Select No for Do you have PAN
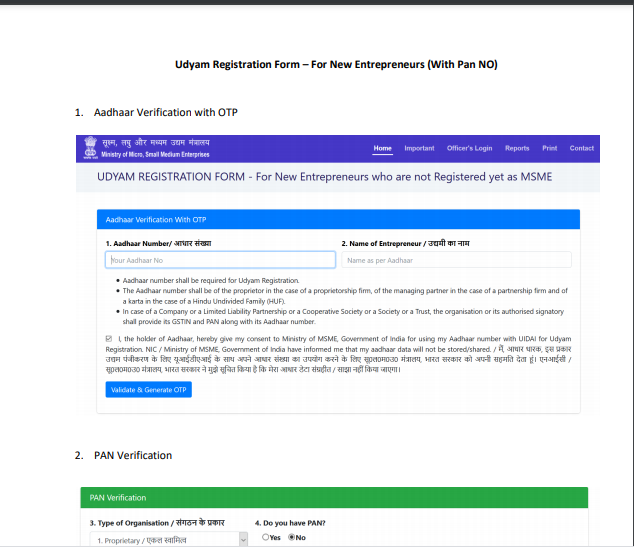Viewport: 634px width, 547px height. [x=292, y=537]
